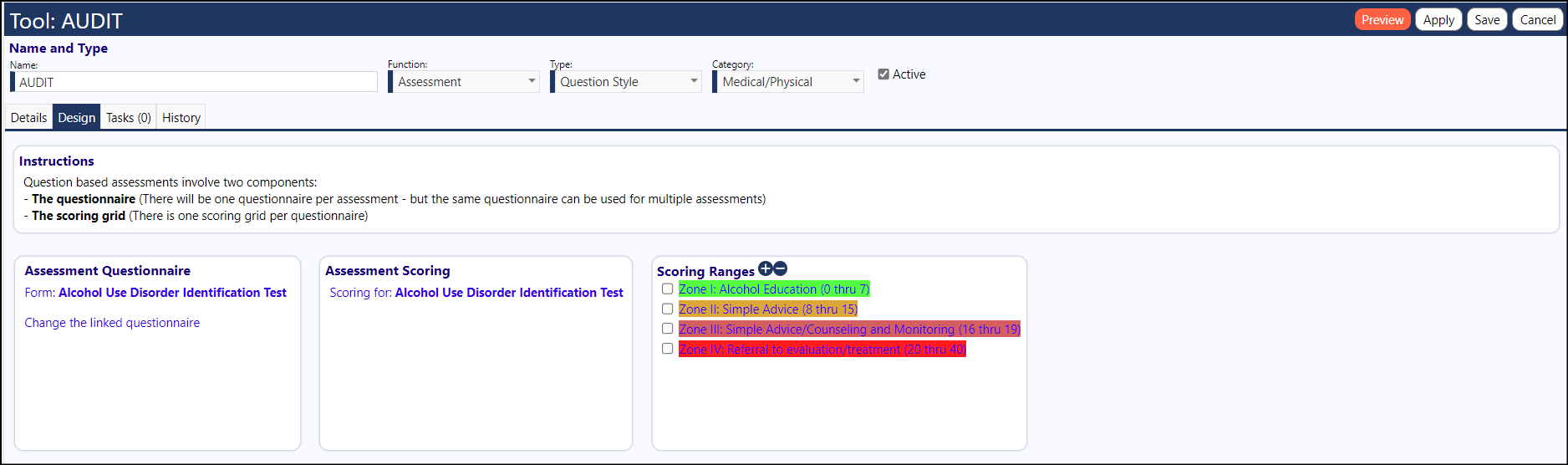The image size is (1568, 465).
Task: Remove scoring range with minus icon
Action: click(780, 268)
